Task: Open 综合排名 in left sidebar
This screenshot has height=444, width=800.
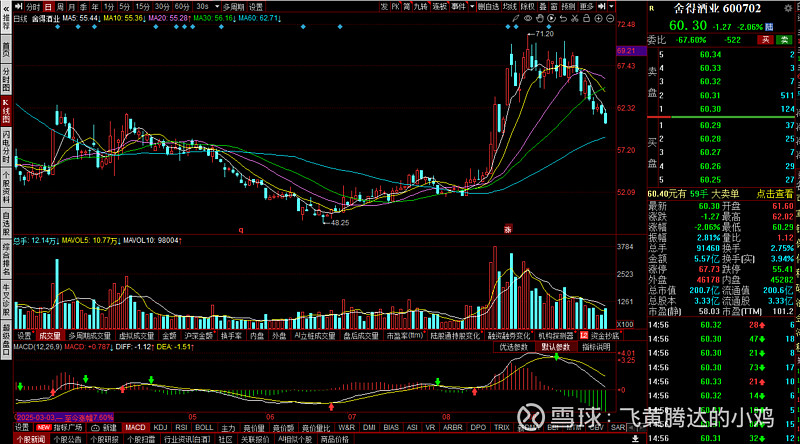Action: (6, 258)
